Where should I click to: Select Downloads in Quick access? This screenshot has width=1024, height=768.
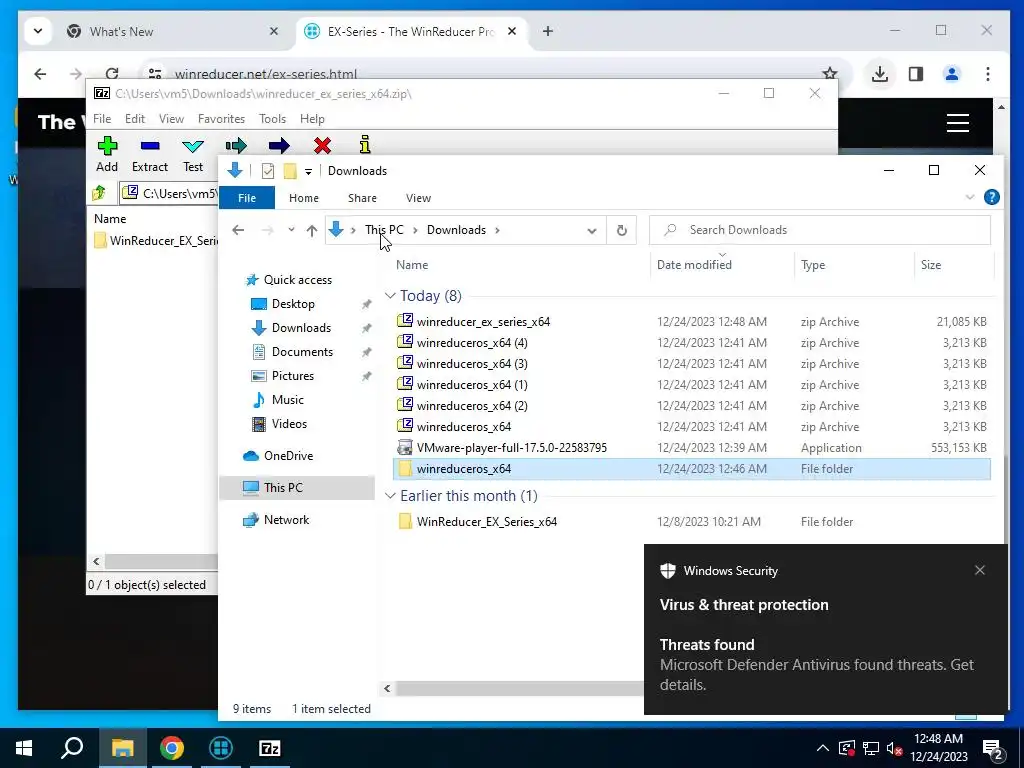click(301, 328)
